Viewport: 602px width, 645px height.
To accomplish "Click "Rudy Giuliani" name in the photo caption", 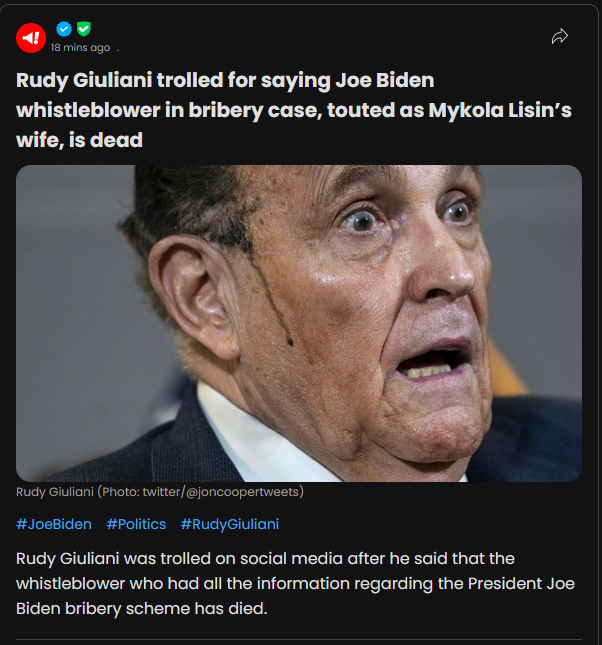I will (56, 492).
